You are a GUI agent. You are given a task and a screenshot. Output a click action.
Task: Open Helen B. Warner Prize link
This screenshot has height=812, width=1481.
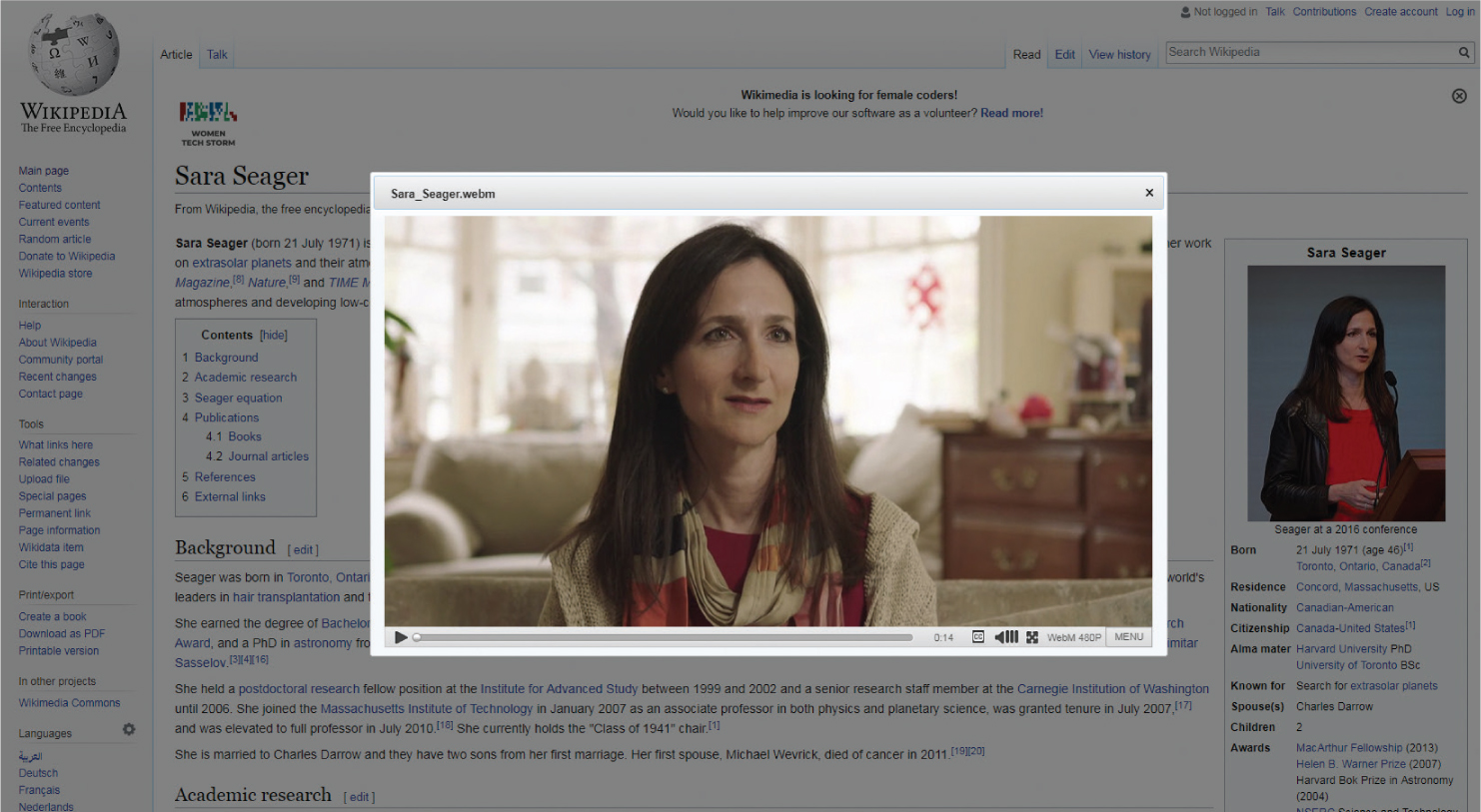point(1350,764)
